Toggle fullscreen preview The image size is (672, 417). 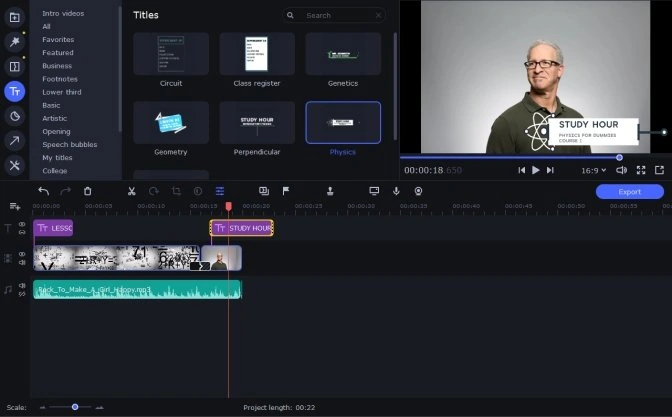641,170
